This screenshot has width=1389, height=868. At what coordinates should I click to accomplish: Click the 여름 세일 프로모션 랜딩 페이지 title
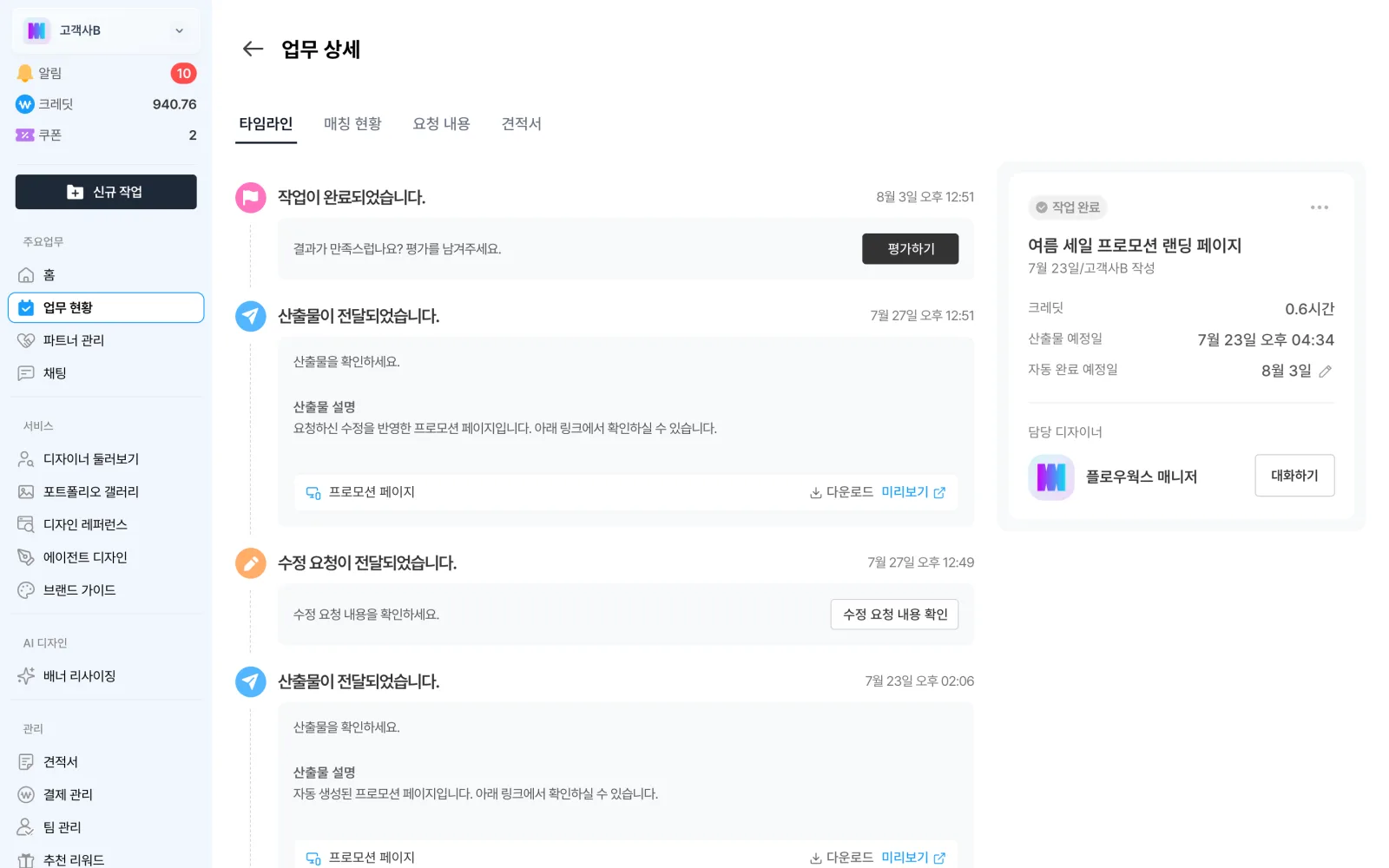tap(1135, 246)
